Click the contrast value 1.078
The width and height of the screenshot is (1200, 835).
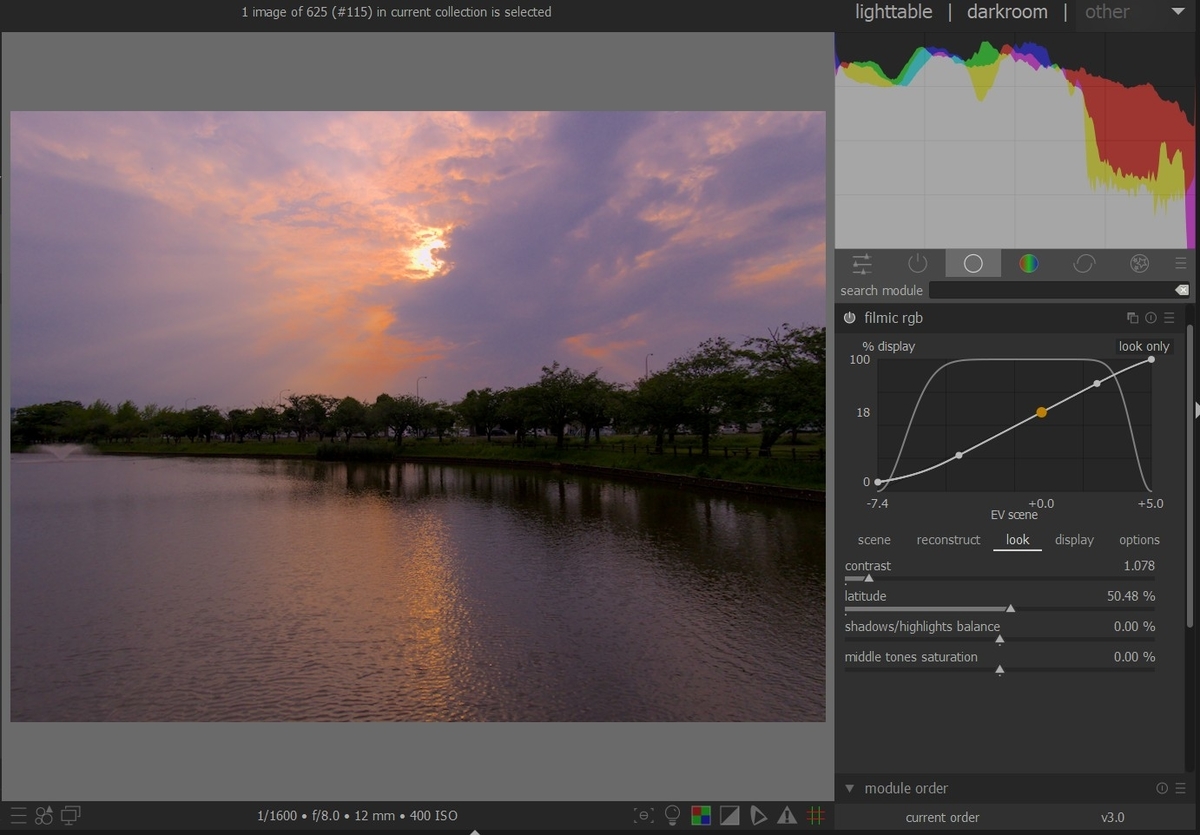click(1139, 566)
